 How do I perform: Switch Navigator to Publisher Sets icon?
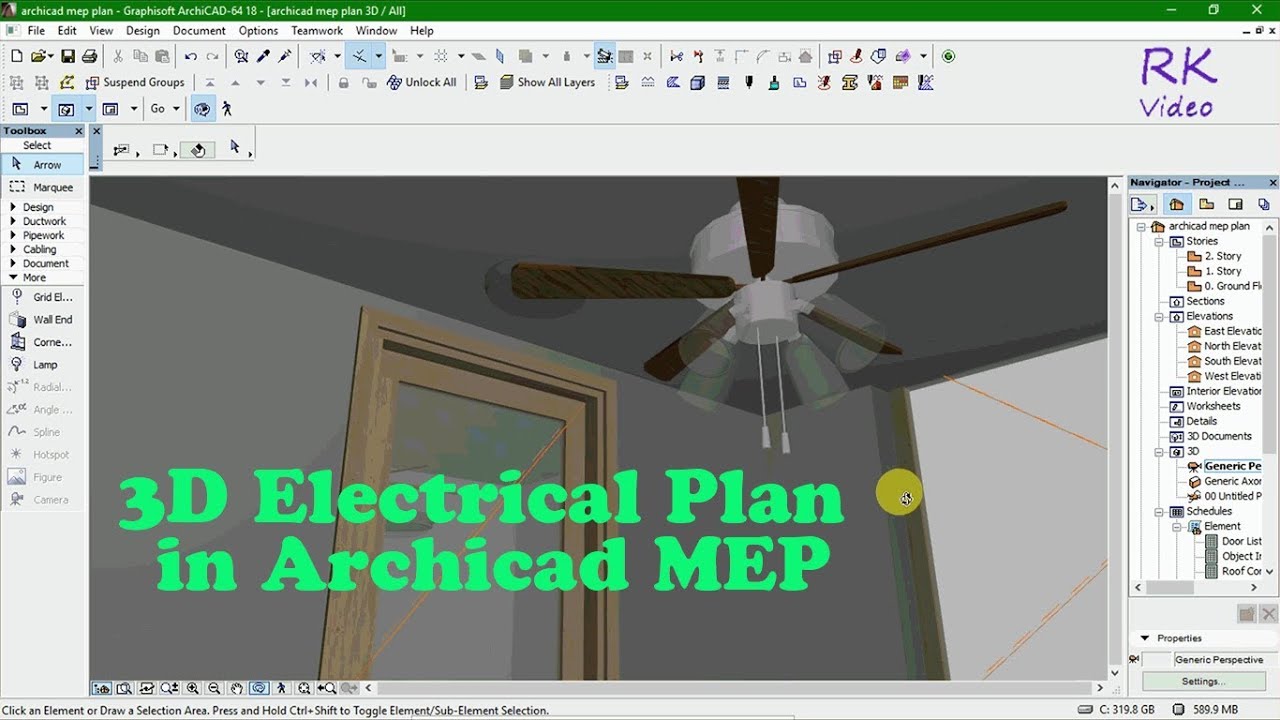click(1263, 204)
